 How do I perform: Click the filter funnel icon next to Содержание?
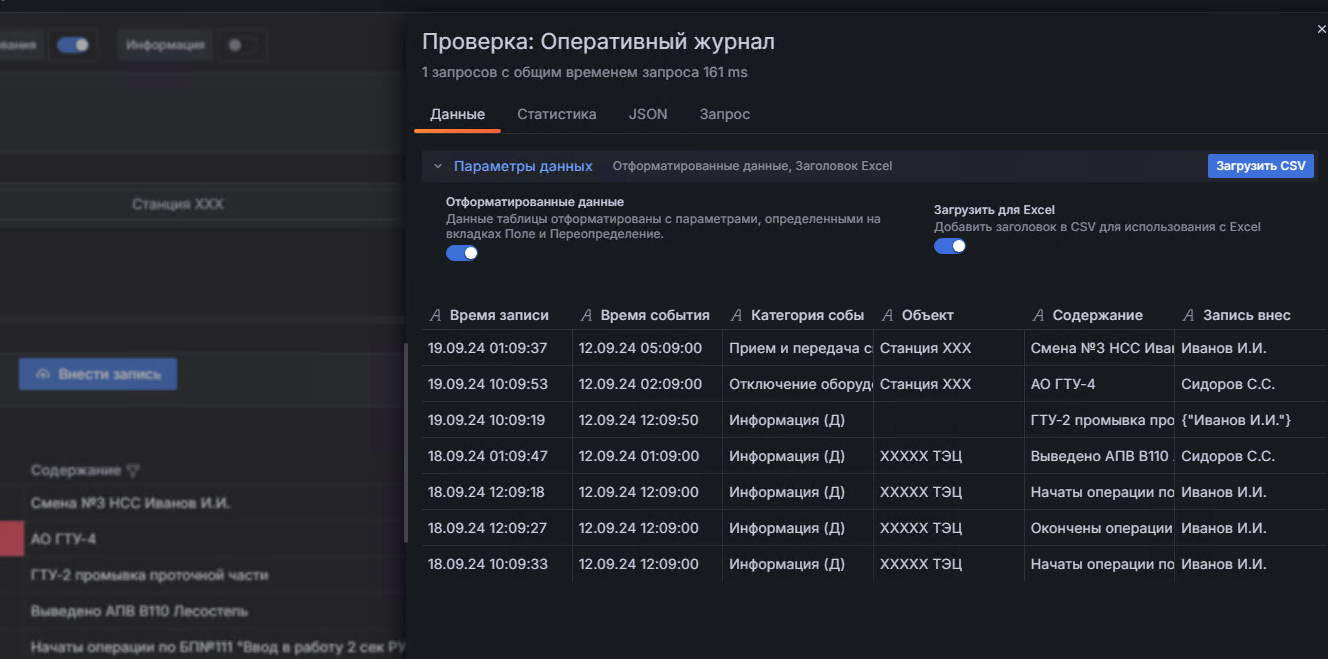click(133, 470)
